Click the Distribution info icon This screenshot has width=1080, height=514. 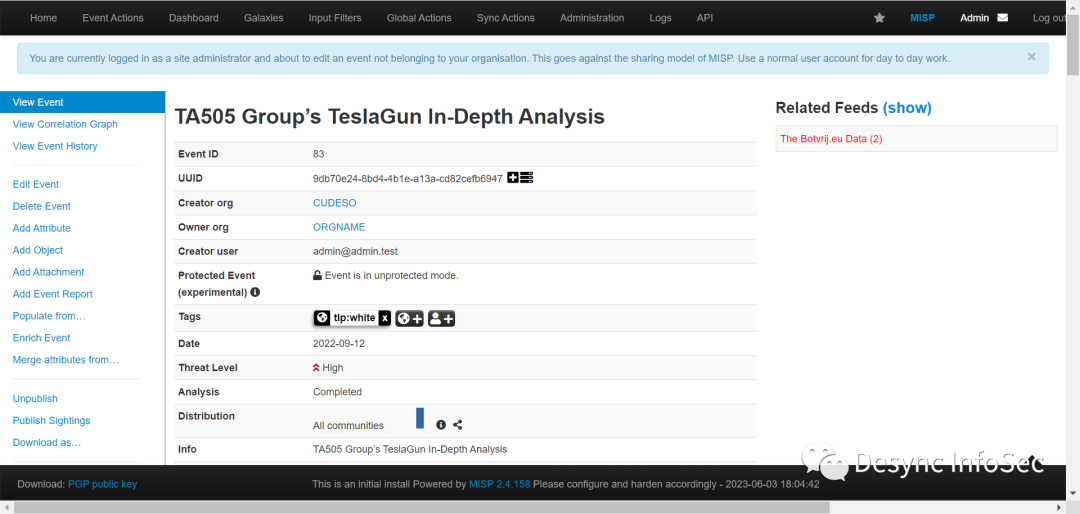(x=441, y=425)
